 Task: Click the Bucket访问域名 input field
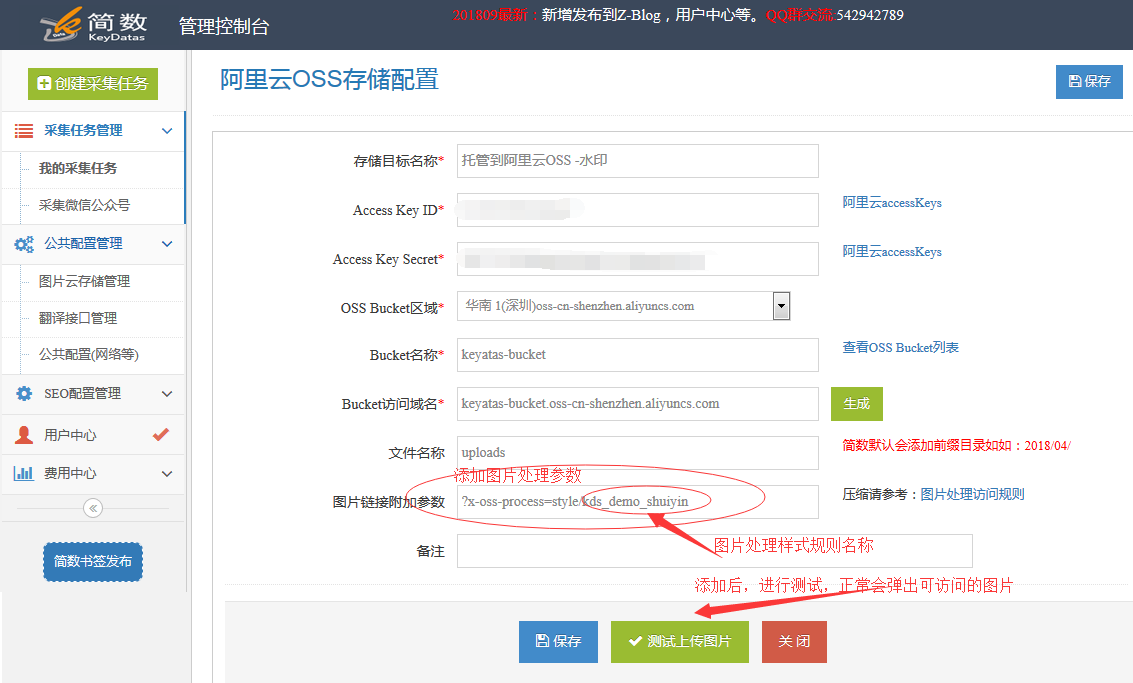(x=638, y=404)
